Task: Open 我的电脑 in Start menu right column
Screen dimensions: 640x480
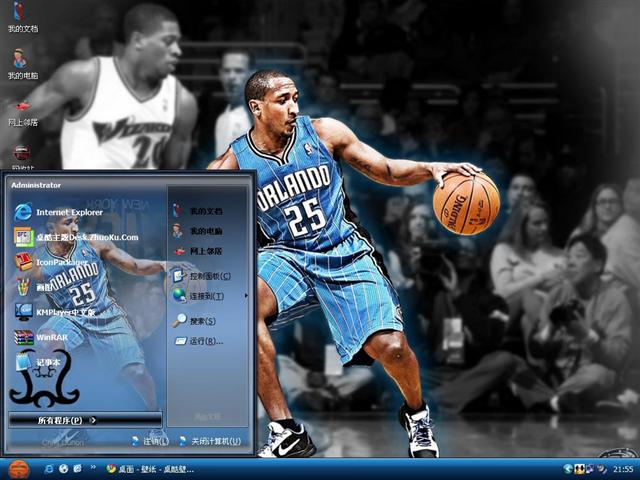Action: (197, 231)
